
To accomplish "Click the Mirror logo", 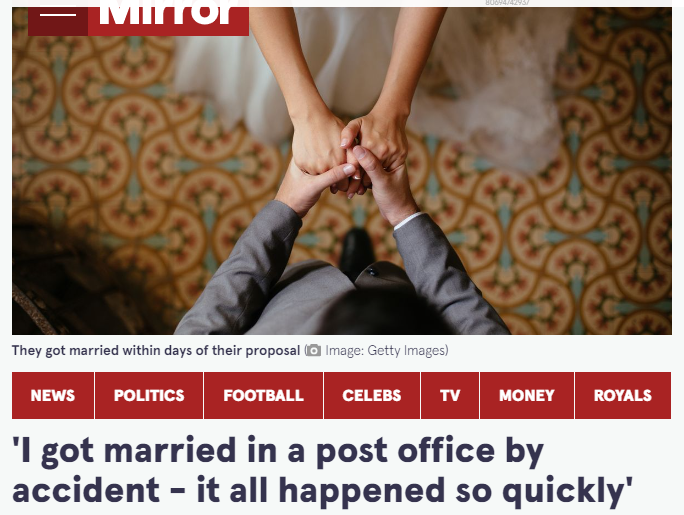I will (168, 17).
